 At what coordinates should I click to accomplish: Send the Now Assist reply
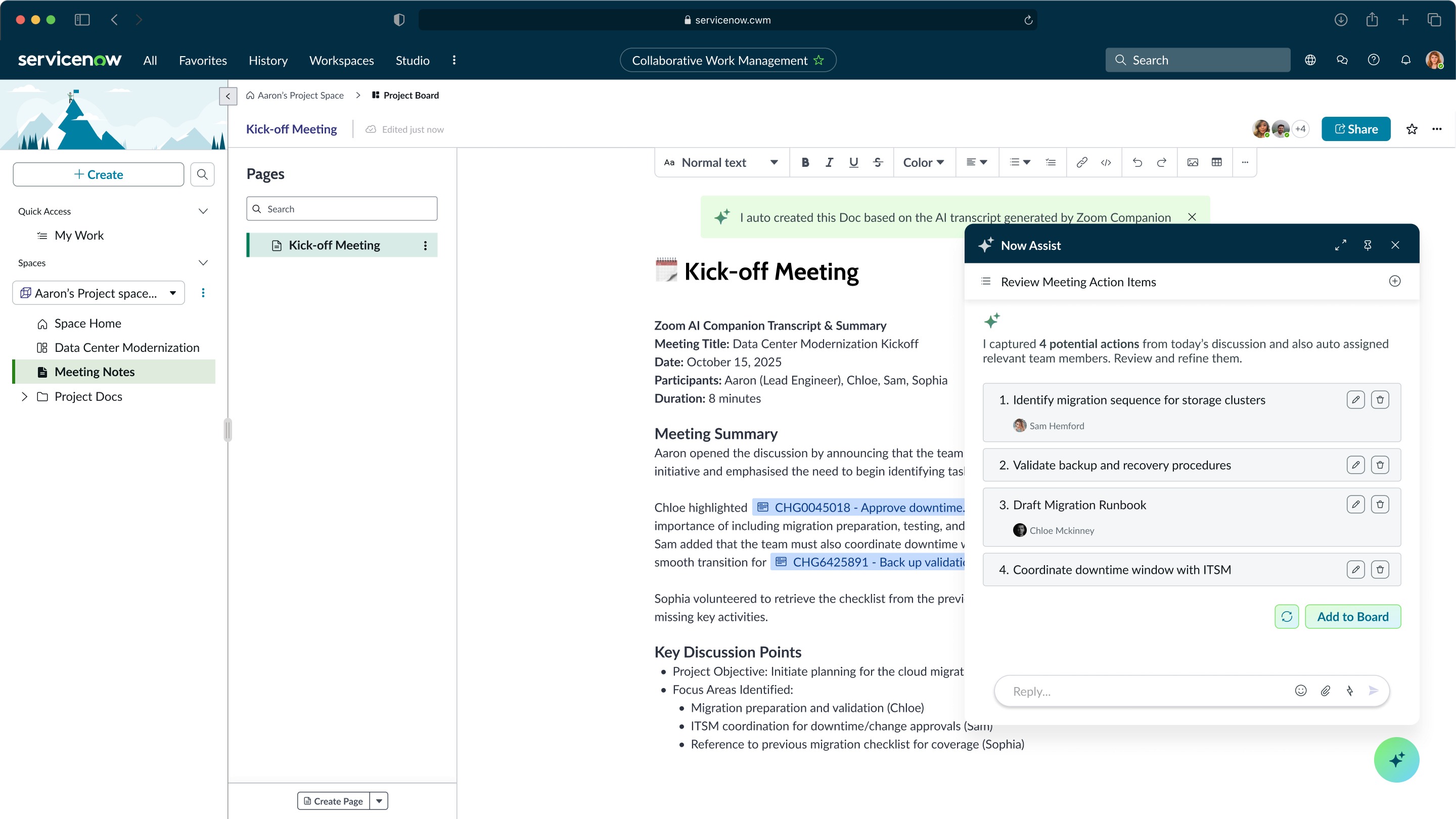pyautogui.click(x=1374, y=691)
